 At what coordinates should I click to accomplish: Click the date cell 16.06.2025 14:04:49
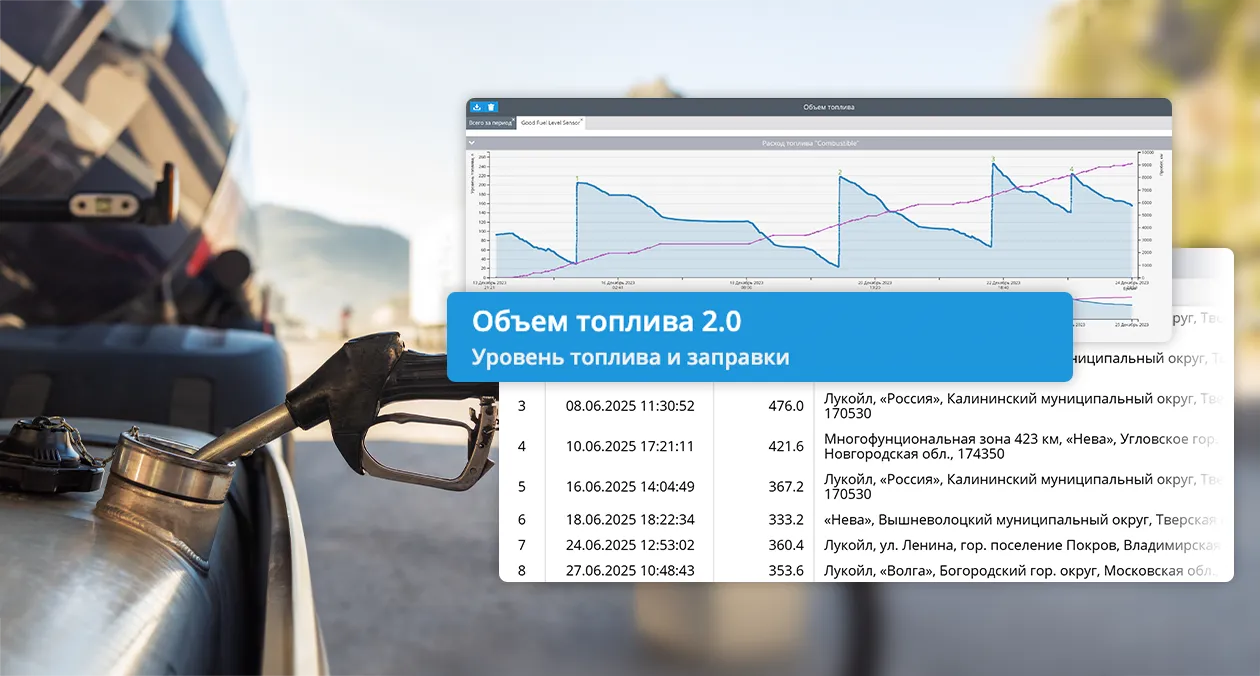(x=630, y=486)
